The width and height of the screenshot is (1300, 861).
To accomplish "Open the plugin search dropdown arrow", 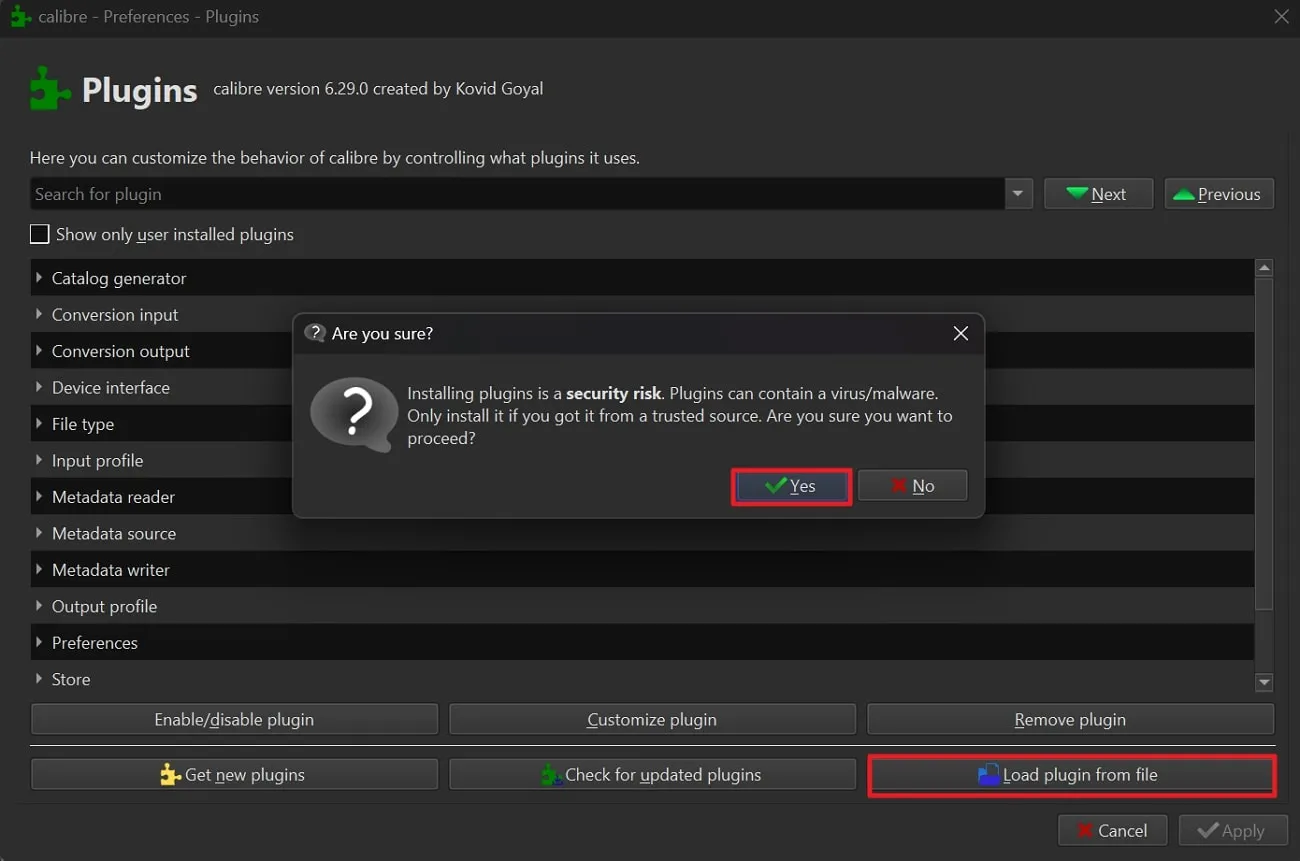I will pos(1018,193).
